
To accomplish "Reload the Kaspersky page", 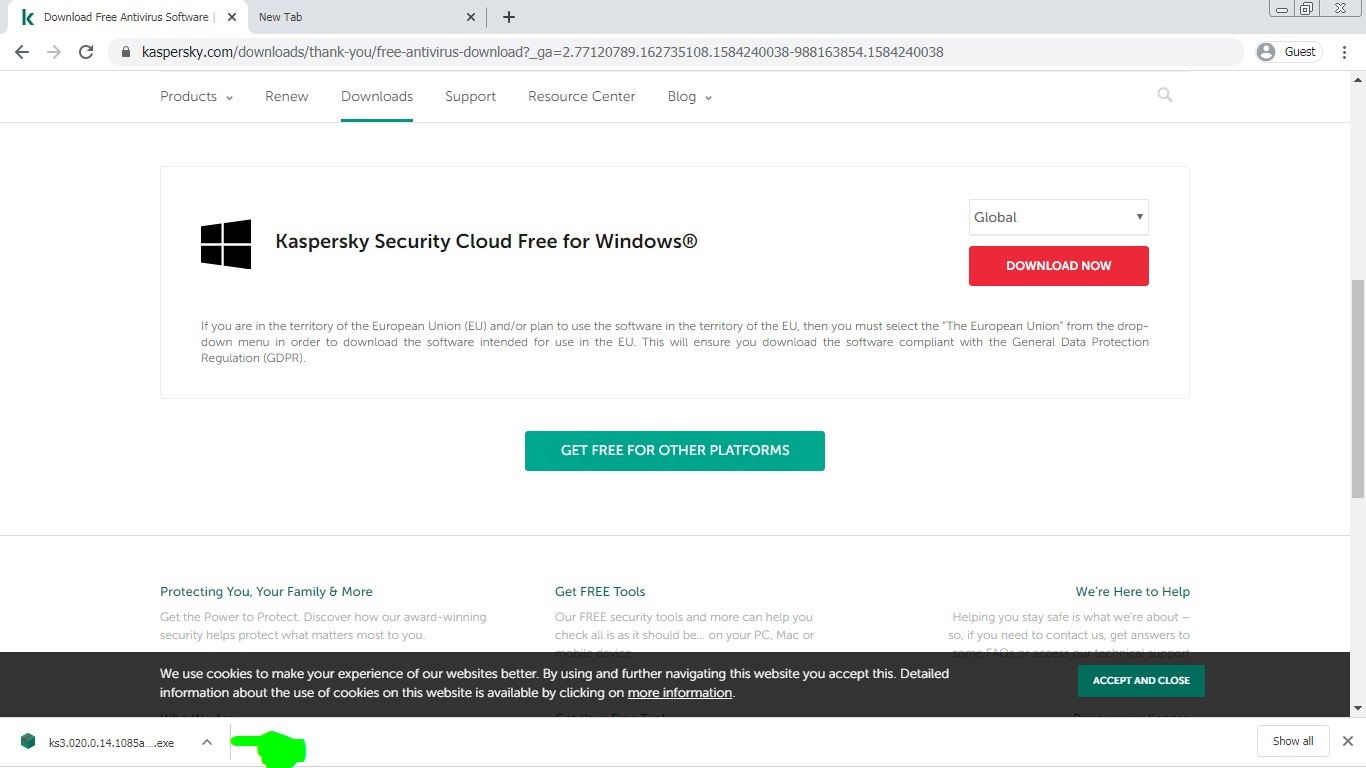I will 86,52.
